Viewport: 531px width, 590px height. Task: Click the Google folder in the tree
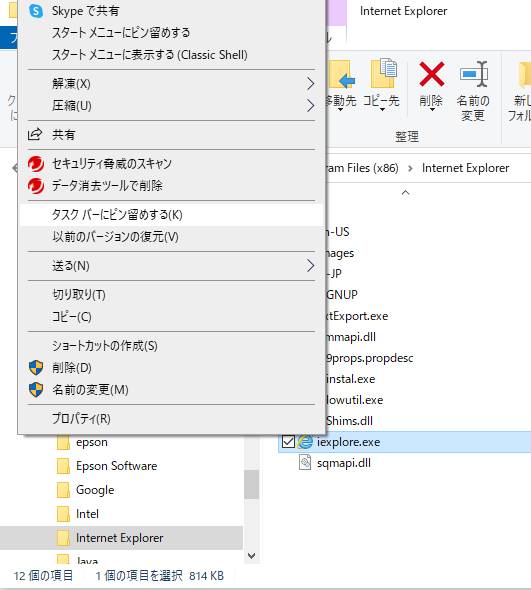coord(95,490)
